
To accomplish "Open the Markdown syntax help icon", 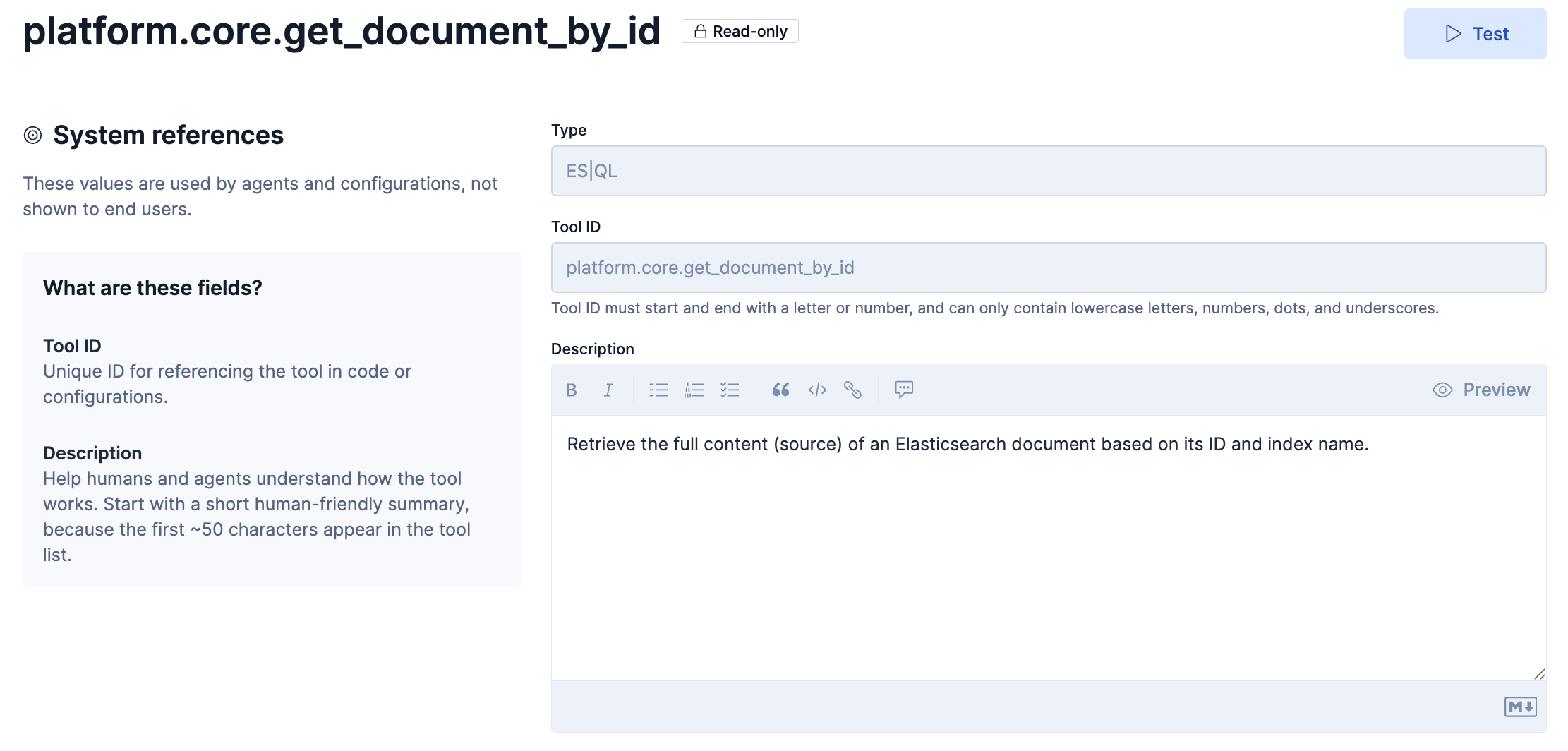I will (x=1521, y=707).
